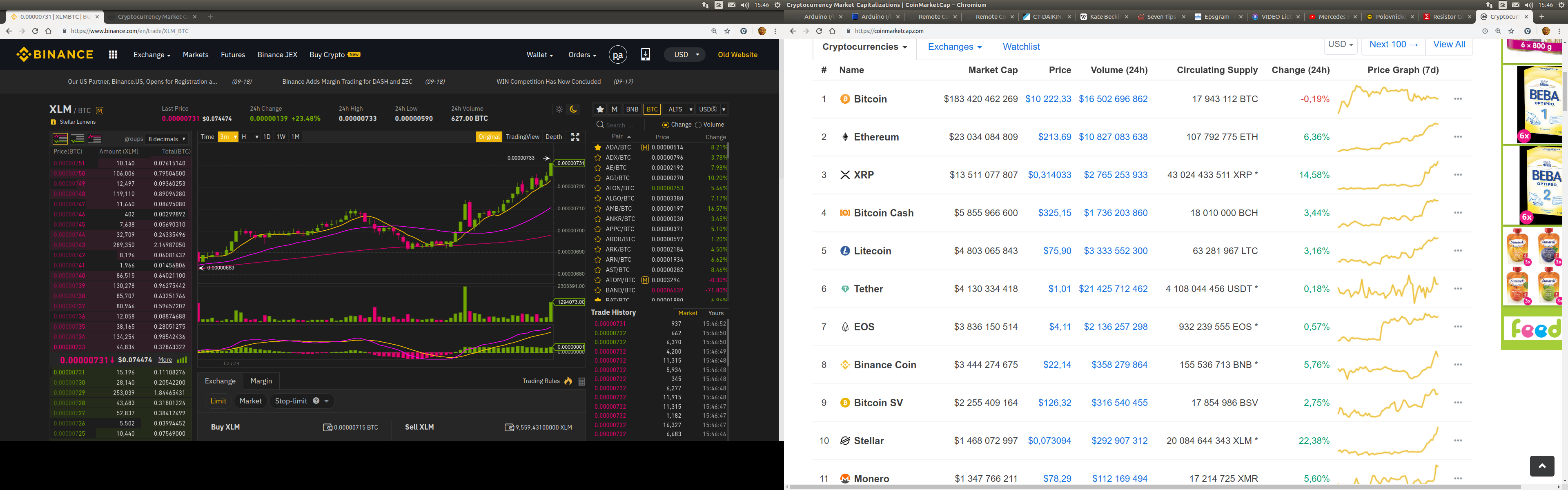Expand the Cryptocurrencies menu on CoinMarketCap
Viewport: 1568px width, 490px height.
pos(864,47)
